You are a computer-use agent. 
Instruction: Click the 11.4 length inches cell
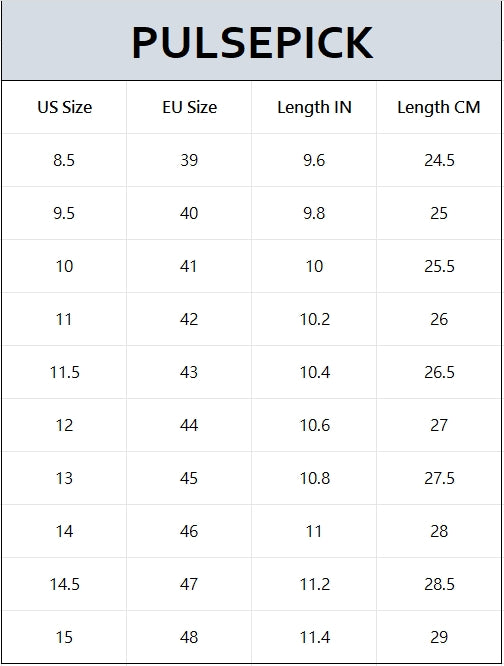coord(314,637)
